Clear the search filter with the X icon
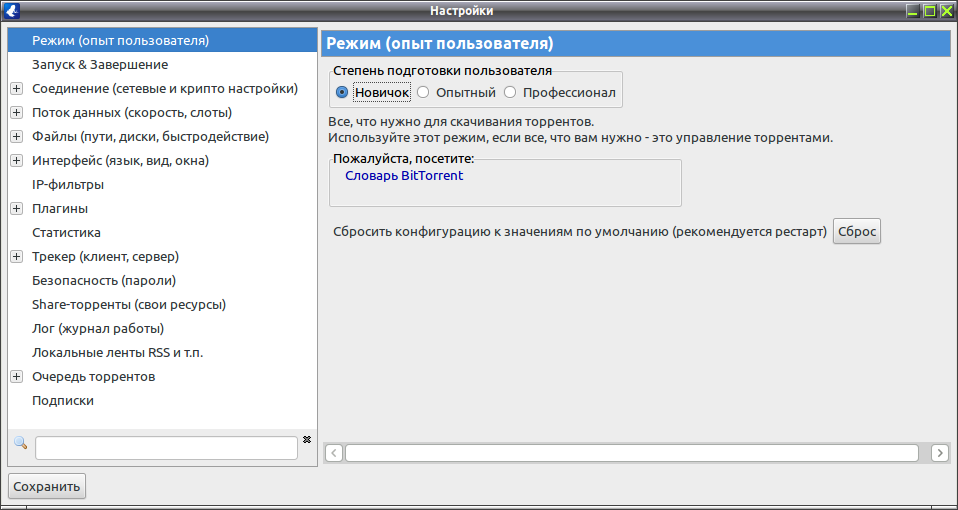Viewport: 958px width, 510px height. coord(307,439)
